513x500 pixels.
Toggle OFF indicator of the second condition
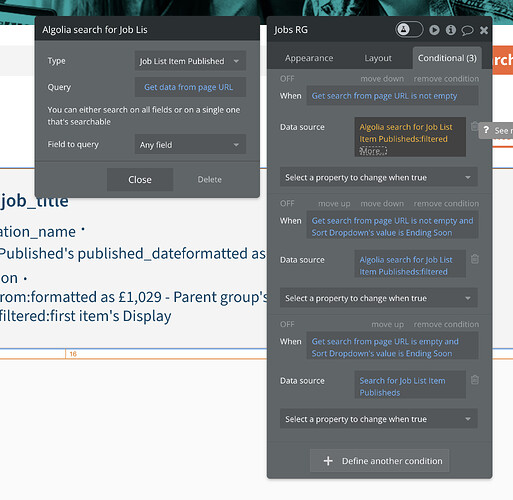(287, 203)
